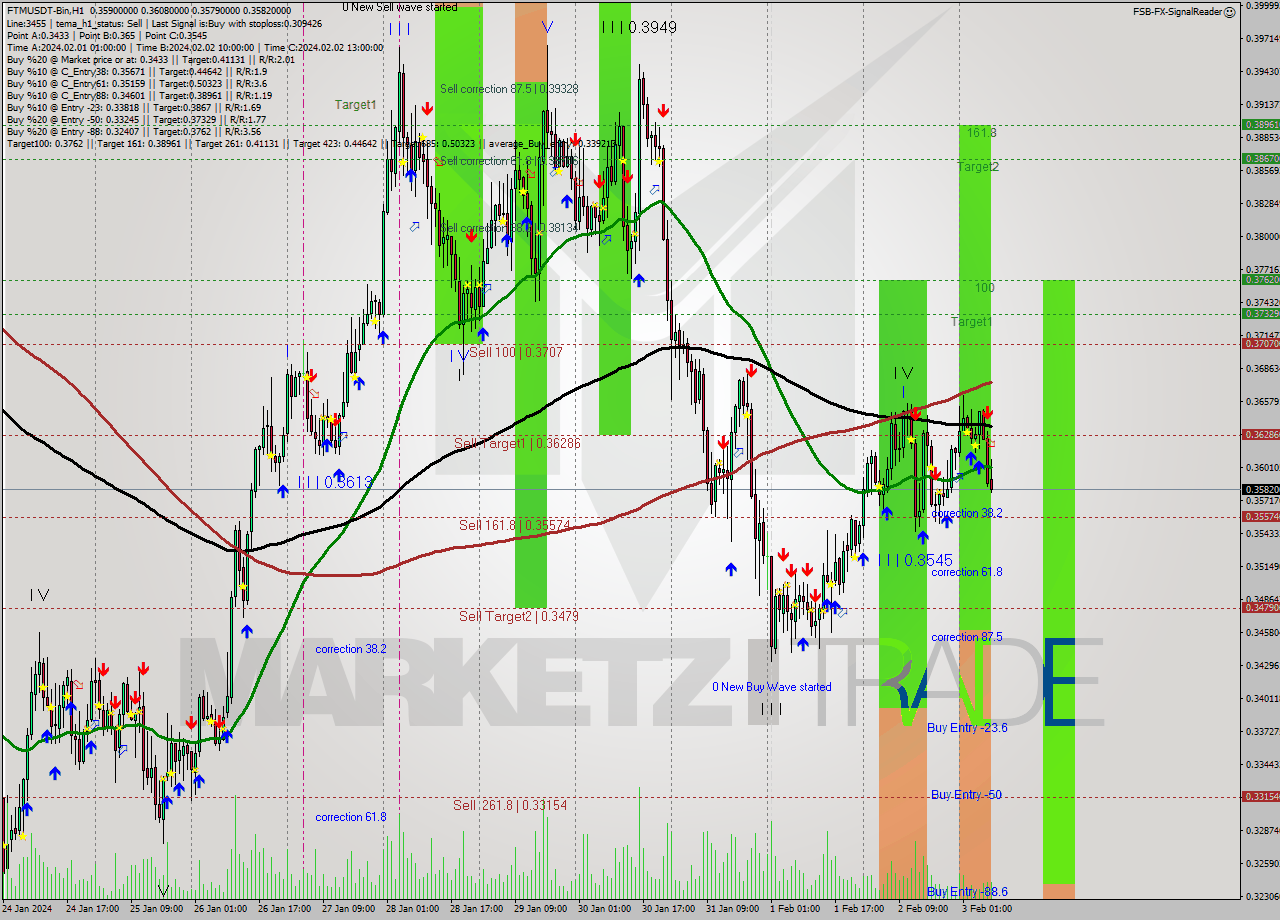Click the 0.39714 price axis value

tap(1263, 38)
